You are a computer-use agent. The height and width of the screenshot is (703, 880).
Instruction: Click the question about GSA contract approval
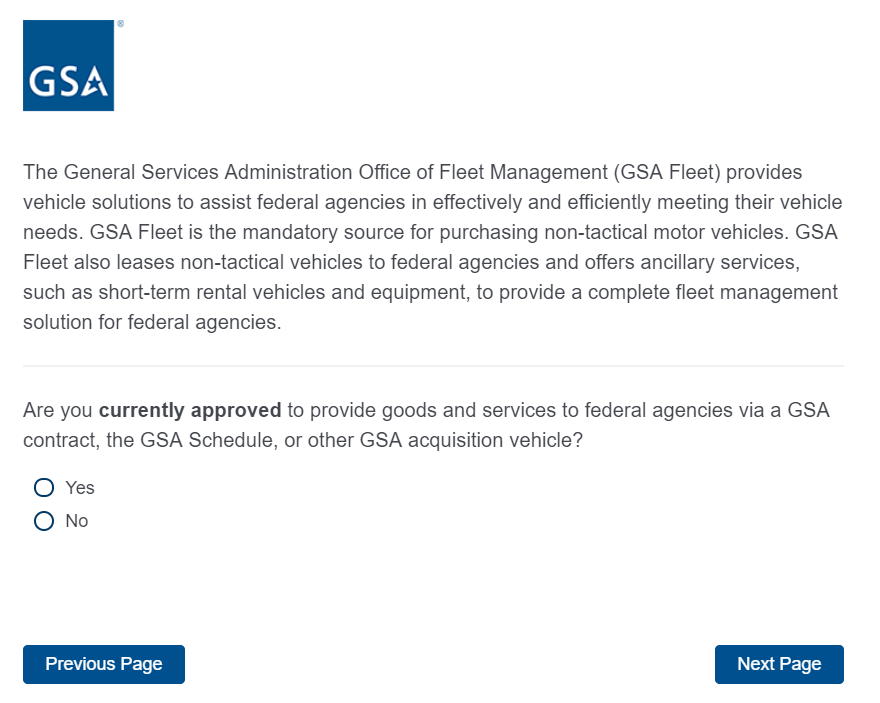(x=426, y=425)
